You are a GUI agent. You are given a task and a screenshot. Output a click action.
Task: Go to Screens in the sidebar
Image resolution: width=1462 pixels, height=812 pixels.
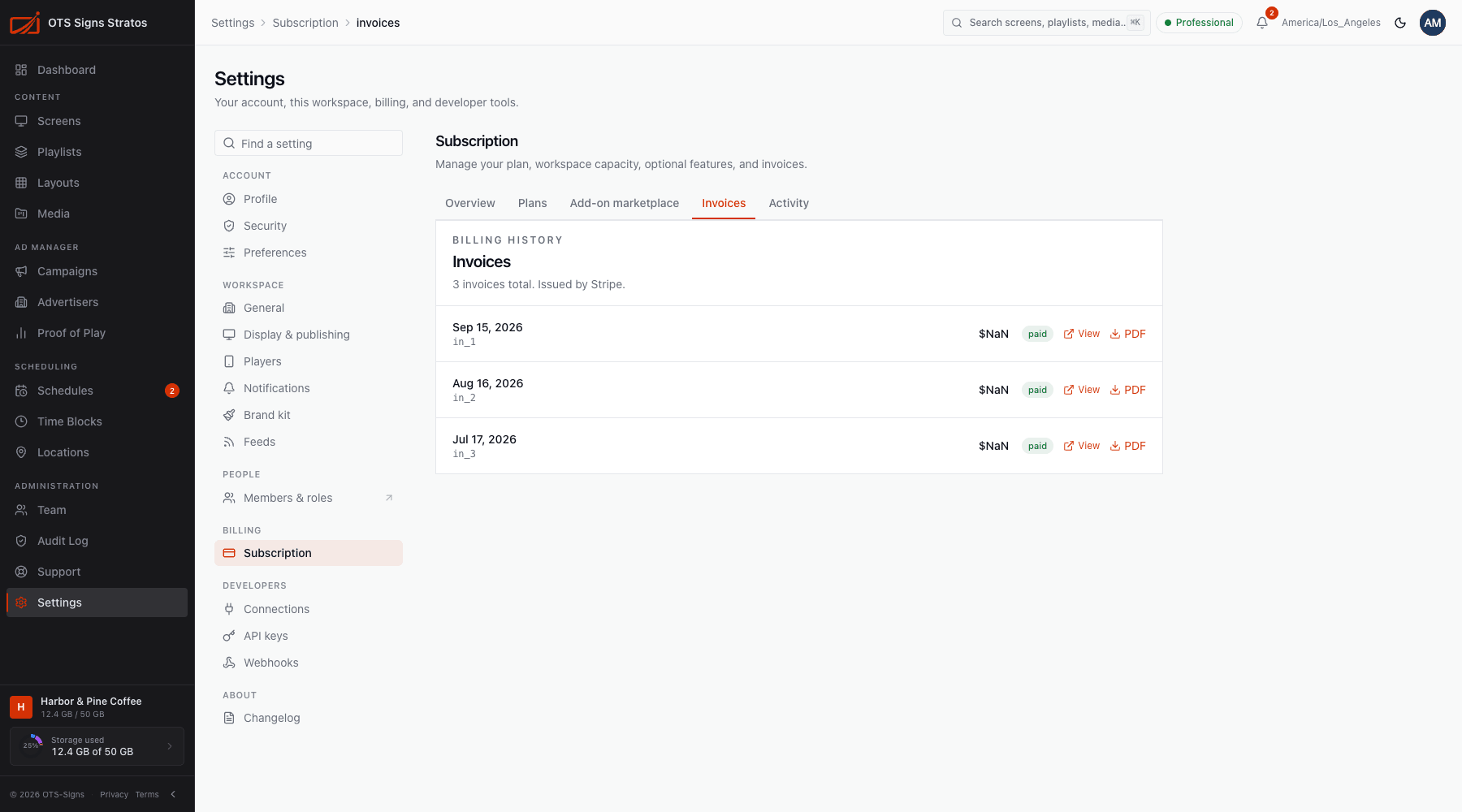click(x=97, y=121)
